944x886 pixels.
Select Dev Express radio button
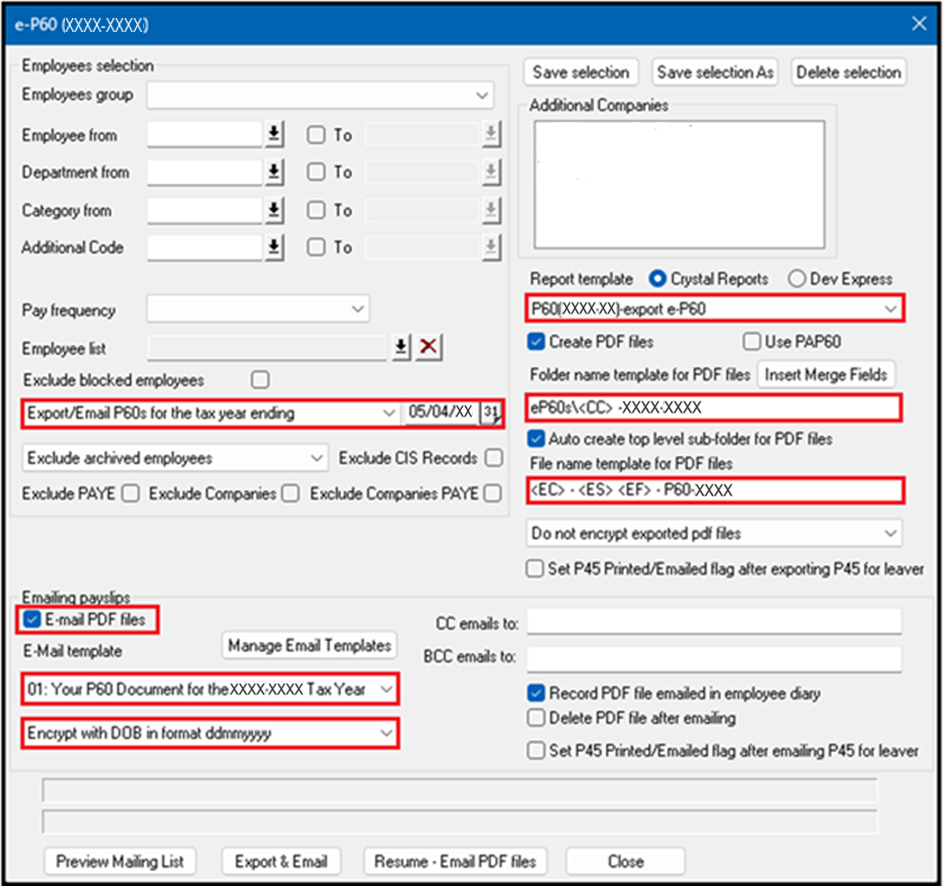click(796, 279)
